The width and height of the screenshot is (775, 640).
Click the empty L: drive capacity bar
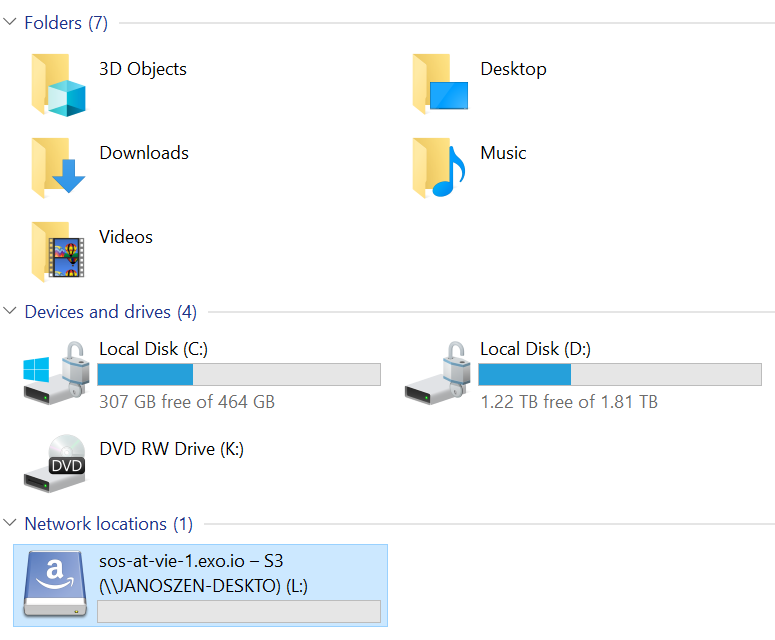(239, 611)
